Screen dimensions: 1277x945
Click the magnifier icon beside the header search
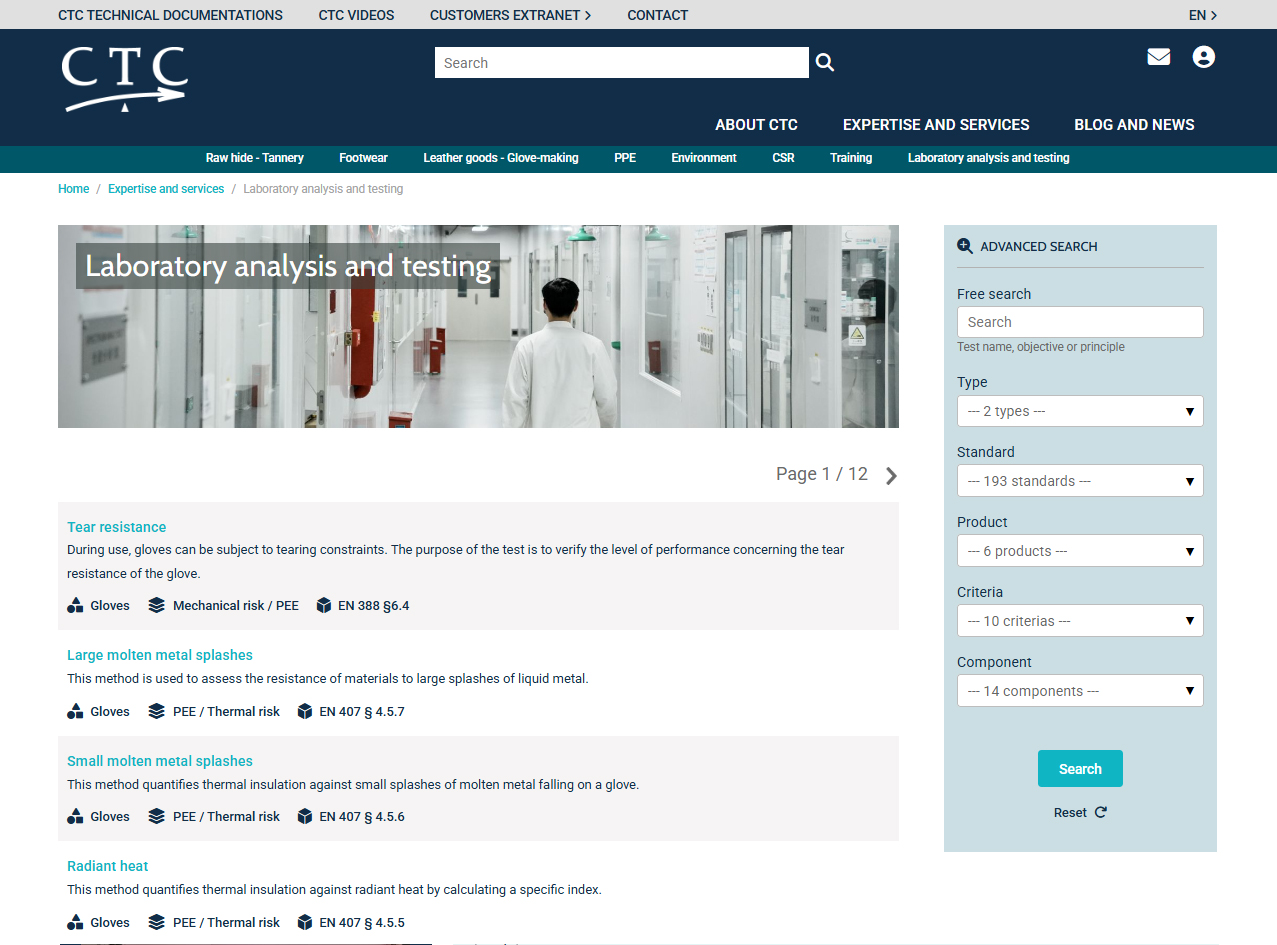click(824, 63)
